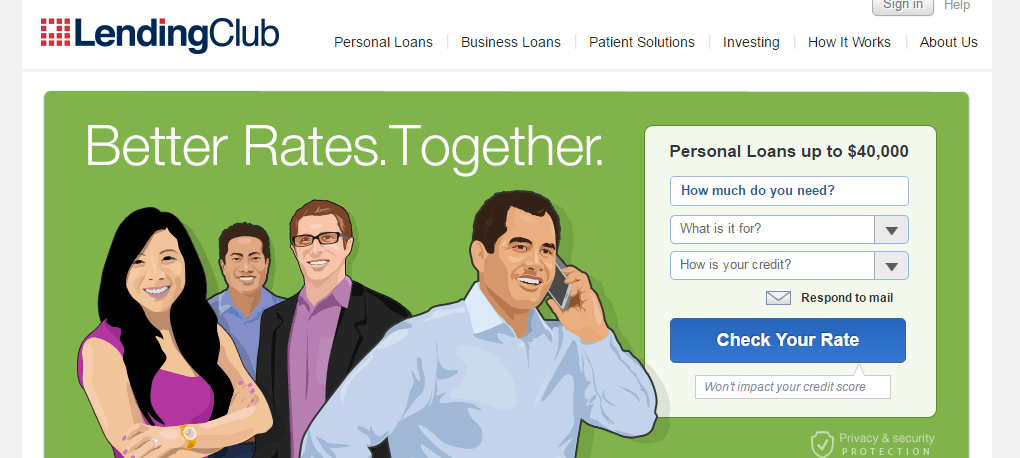This screenshot has height=458, width=1020.
Task: Focus the 'How much do you need?' field
Action: [x=789, y=191]
